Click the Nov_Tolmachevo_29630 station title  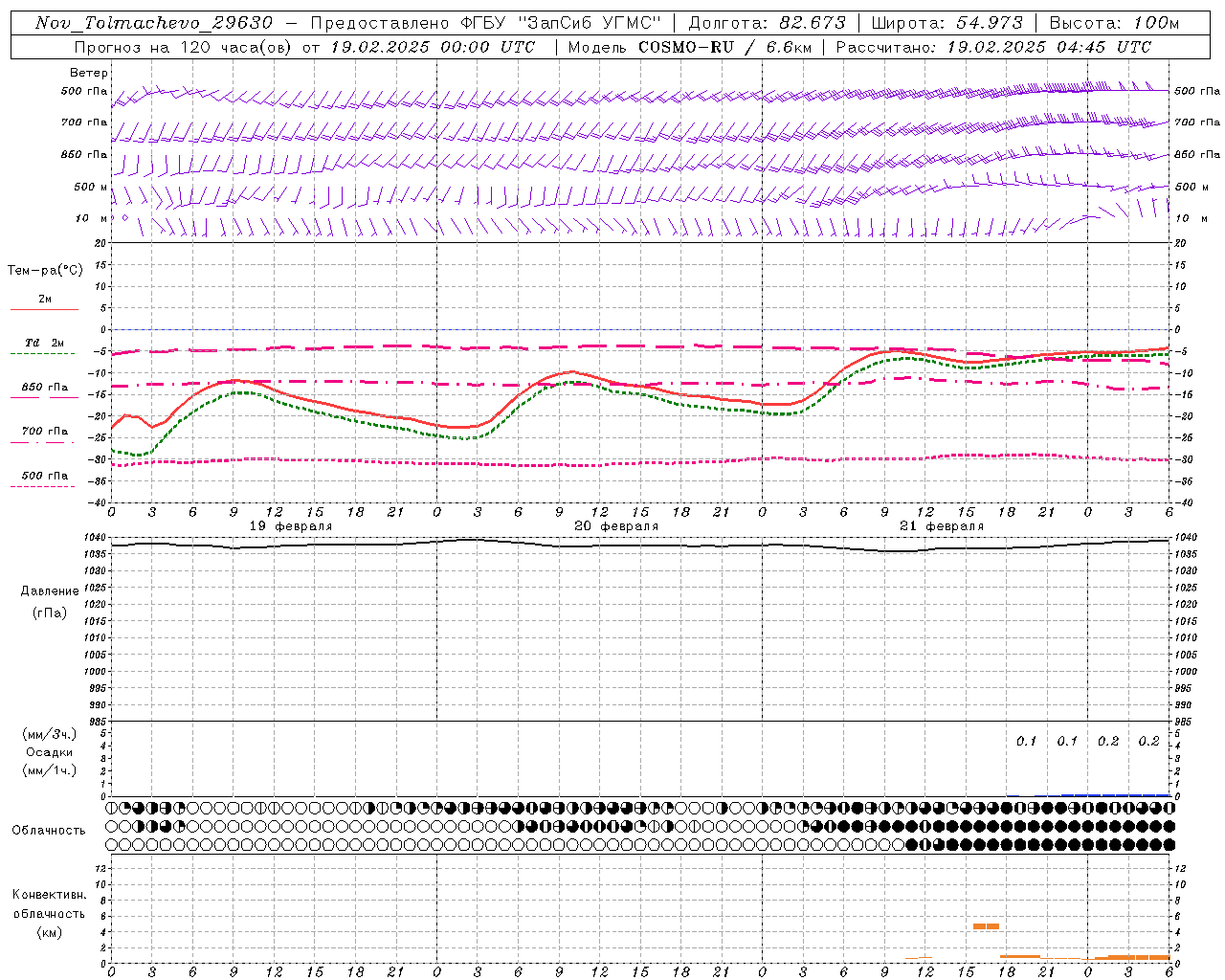click(154, 23)
